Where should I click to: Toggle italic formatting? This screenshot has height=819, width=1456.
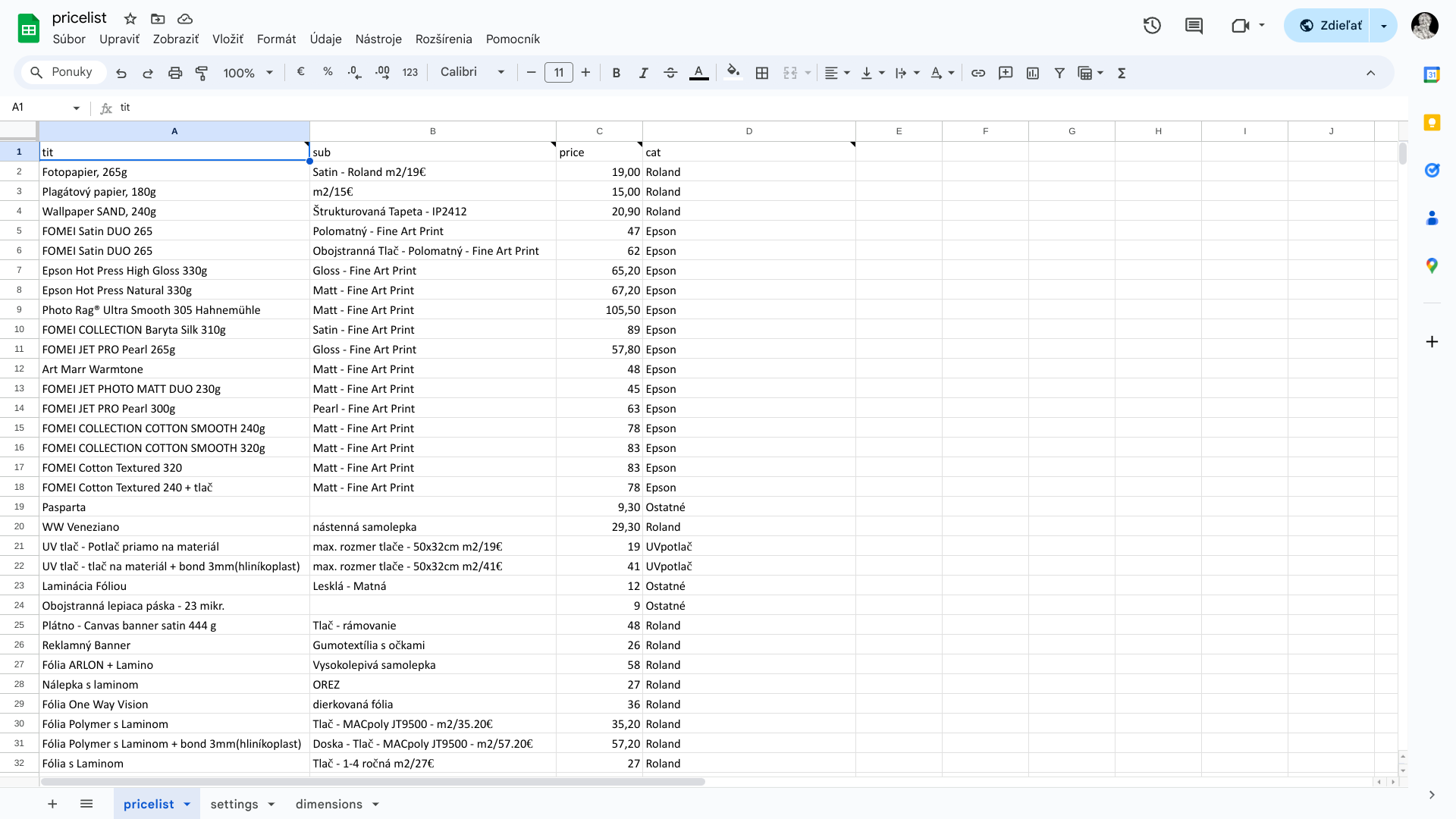[643, 73]
